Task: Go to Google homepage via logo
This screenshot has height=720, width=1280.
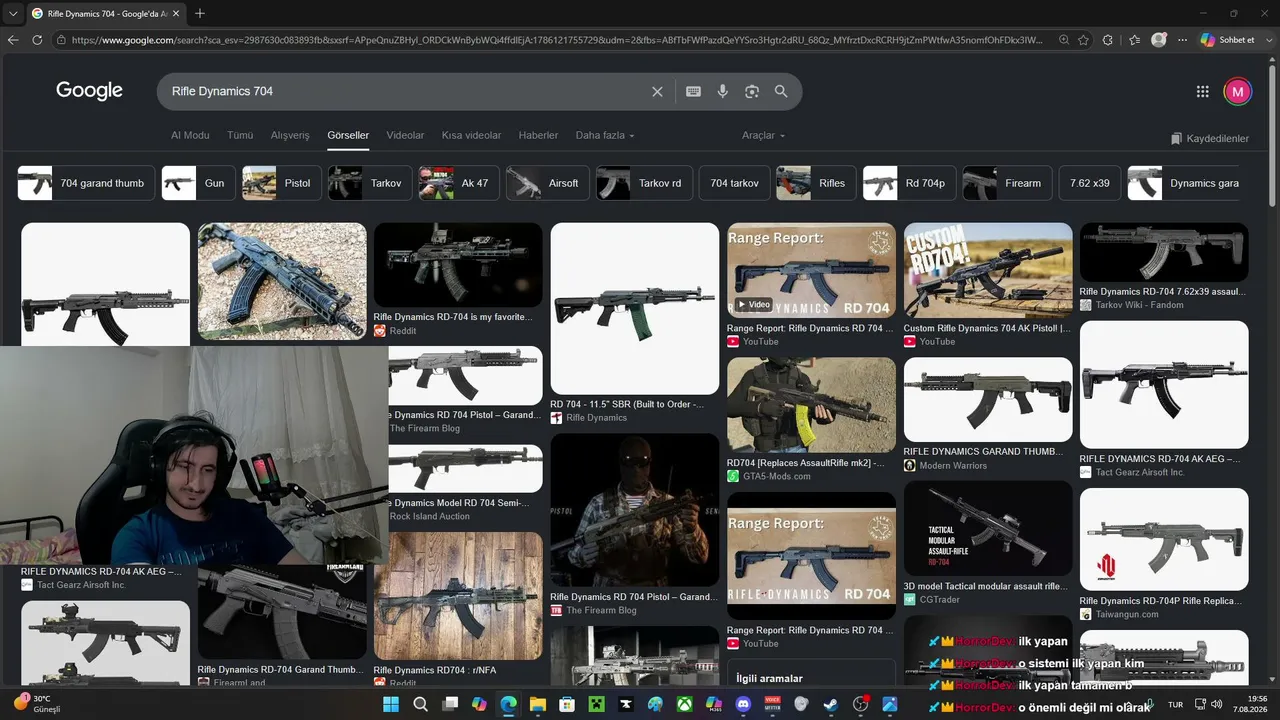Action: (x=89, y=91)
